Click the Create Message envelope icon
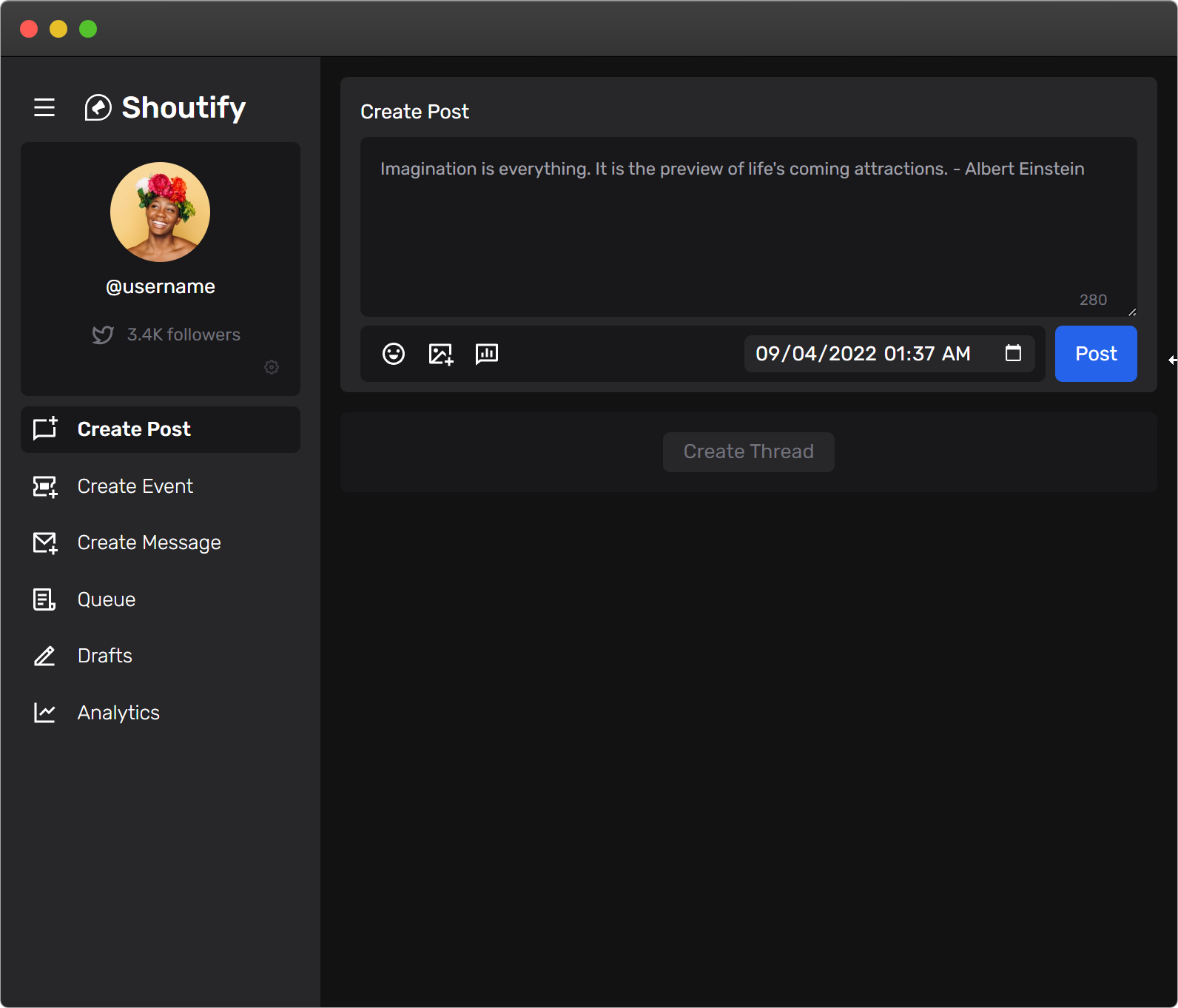This screenshot has width=1178, height=1008. [x=45, y=542]
